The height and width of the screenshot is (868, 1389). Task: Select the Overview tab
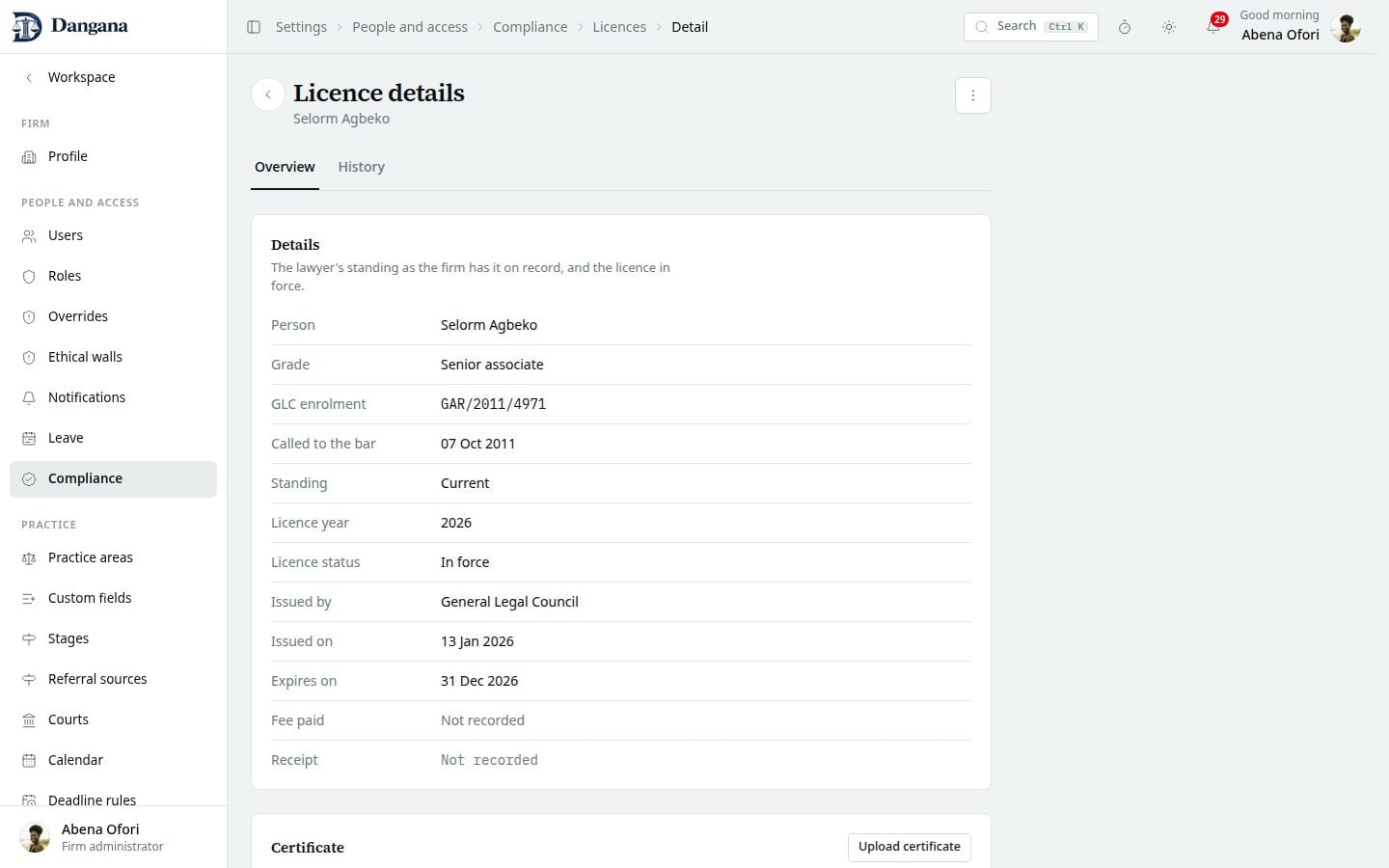(x=285, y=167)
